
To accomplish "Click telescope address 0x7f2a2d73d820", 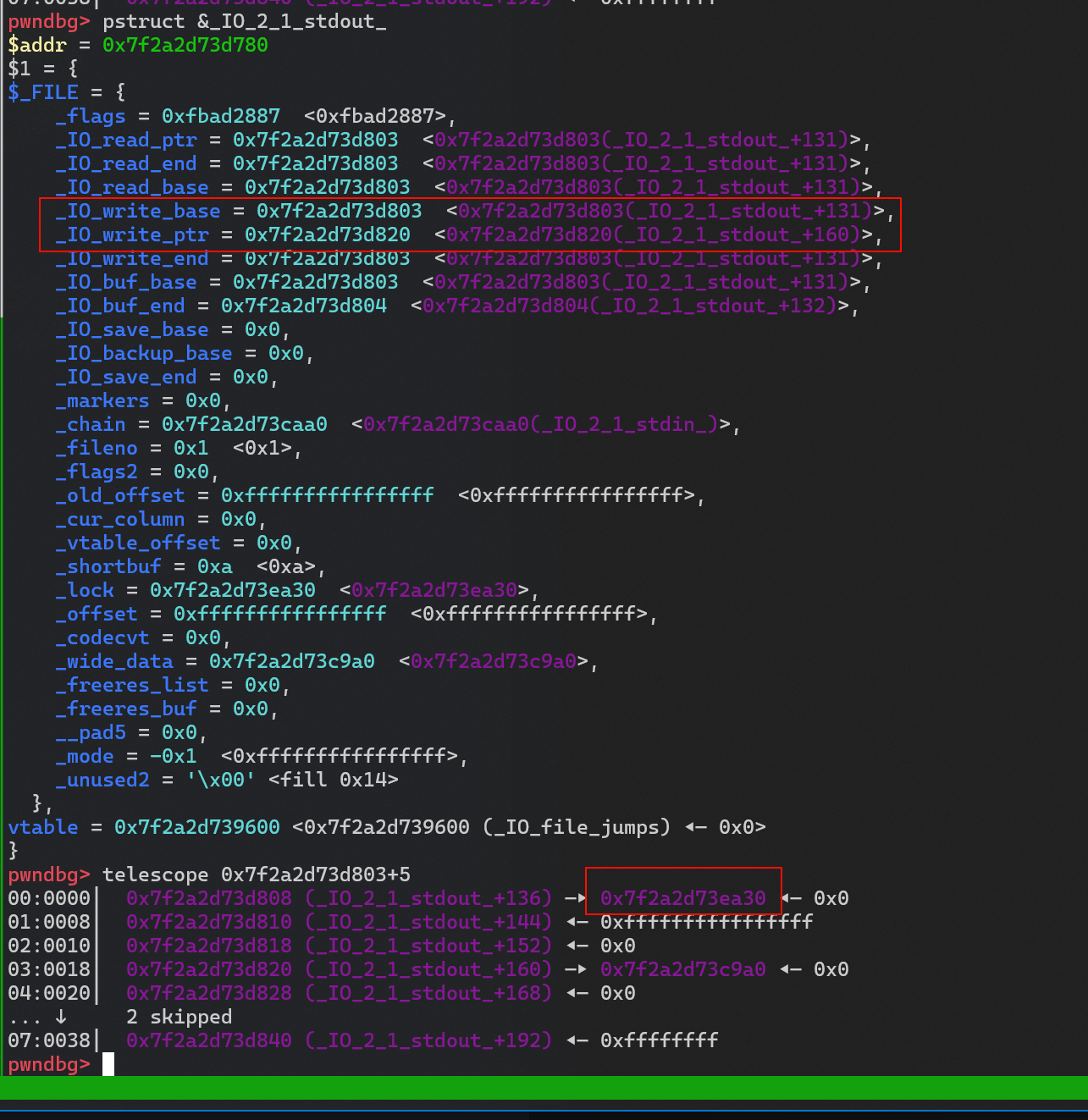I will click(x=209, y=969).
